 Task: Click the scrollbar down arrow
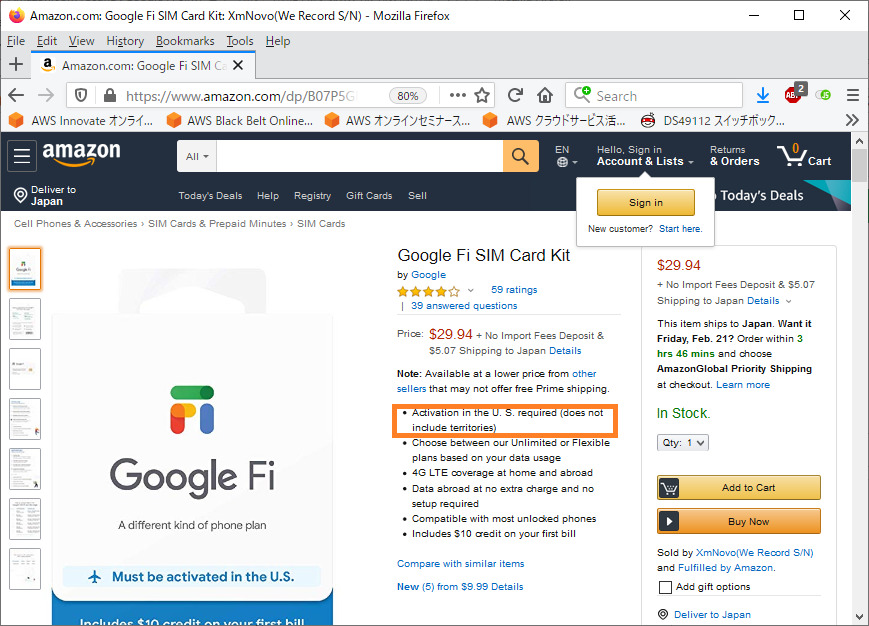click(860, 617)
